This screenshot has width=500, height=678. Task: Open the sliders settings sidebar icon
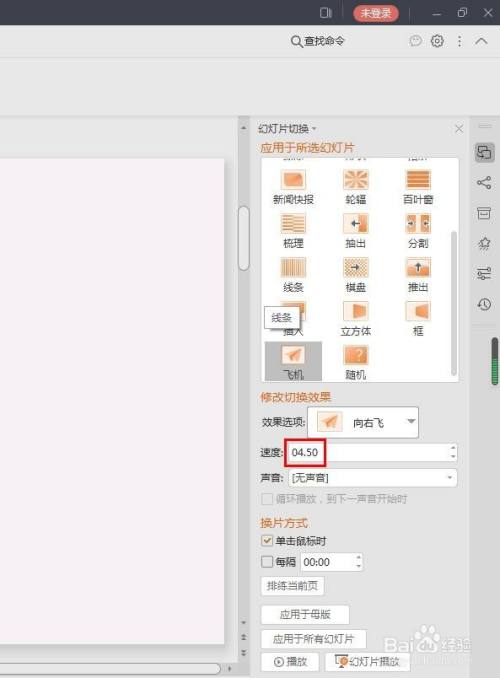click(484, 273)
